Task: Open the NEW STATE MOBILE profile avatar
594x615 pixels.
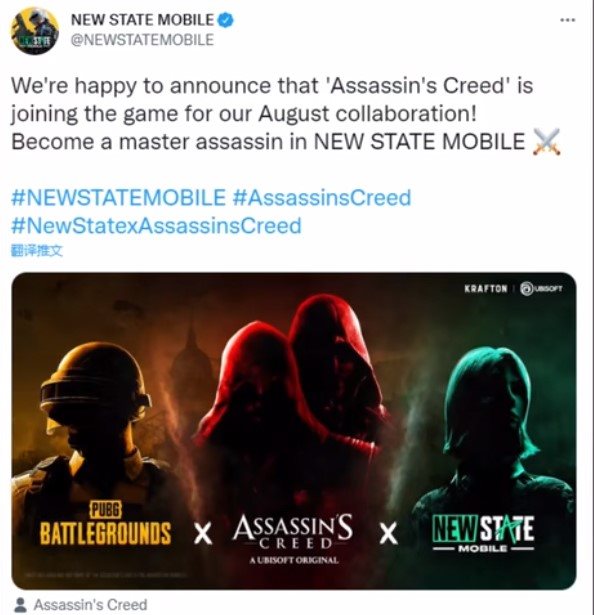Action: coord(35,31)
